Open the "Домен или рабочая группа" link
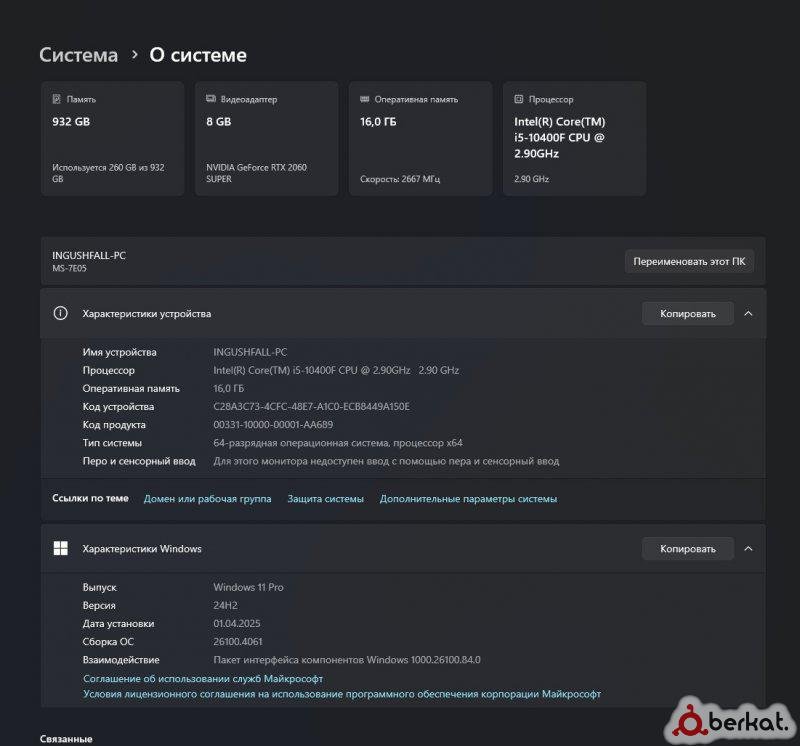 click(x=208, y=499)
